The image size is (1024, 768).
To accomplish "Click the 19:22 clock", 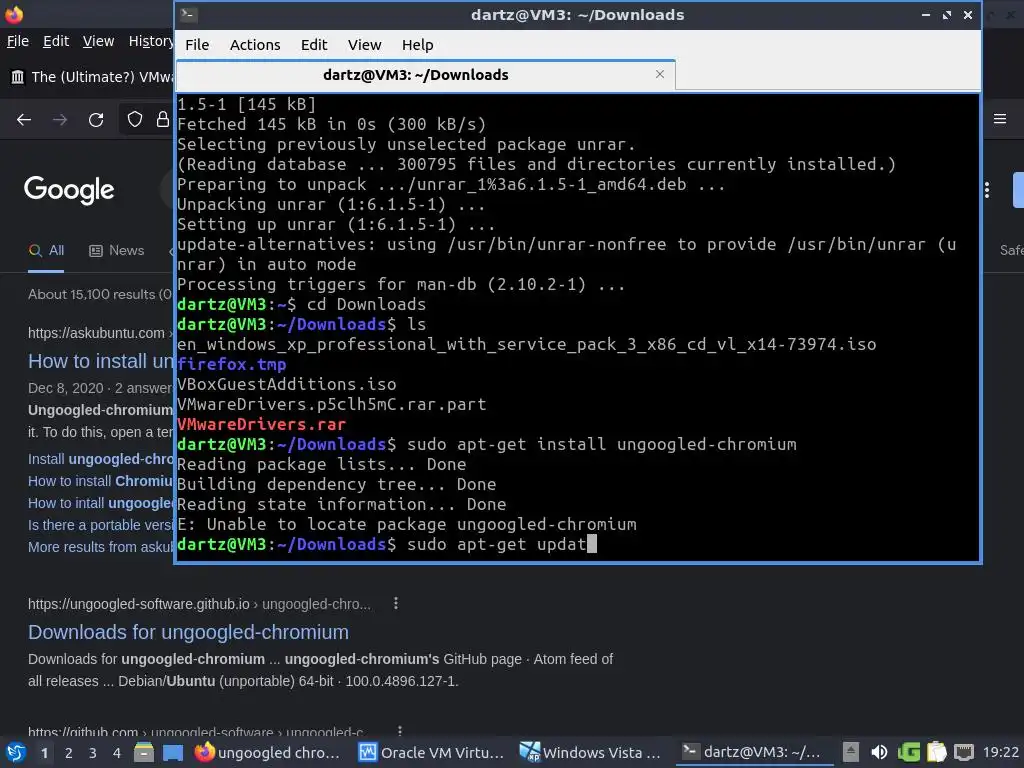I will click(x=1000, y=752).
